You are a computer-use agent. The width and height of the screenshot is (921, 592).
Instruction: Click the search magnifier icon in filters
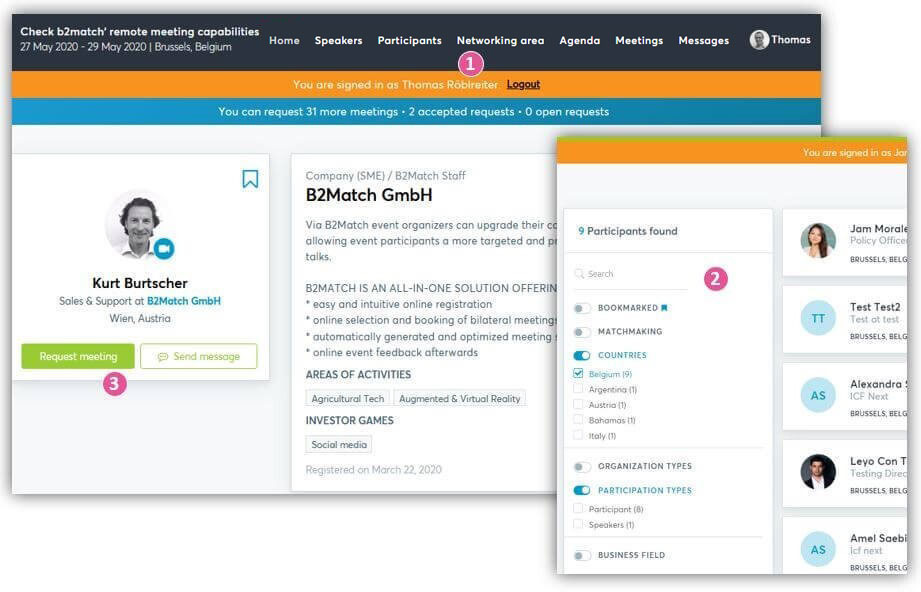(579, 274)
